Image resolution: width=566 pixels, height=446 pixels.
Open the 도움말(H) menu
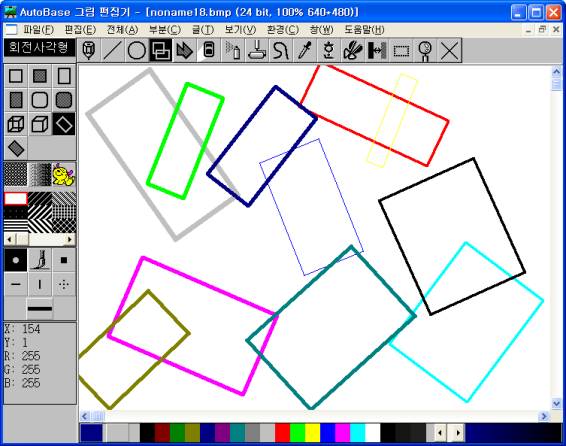364,30
